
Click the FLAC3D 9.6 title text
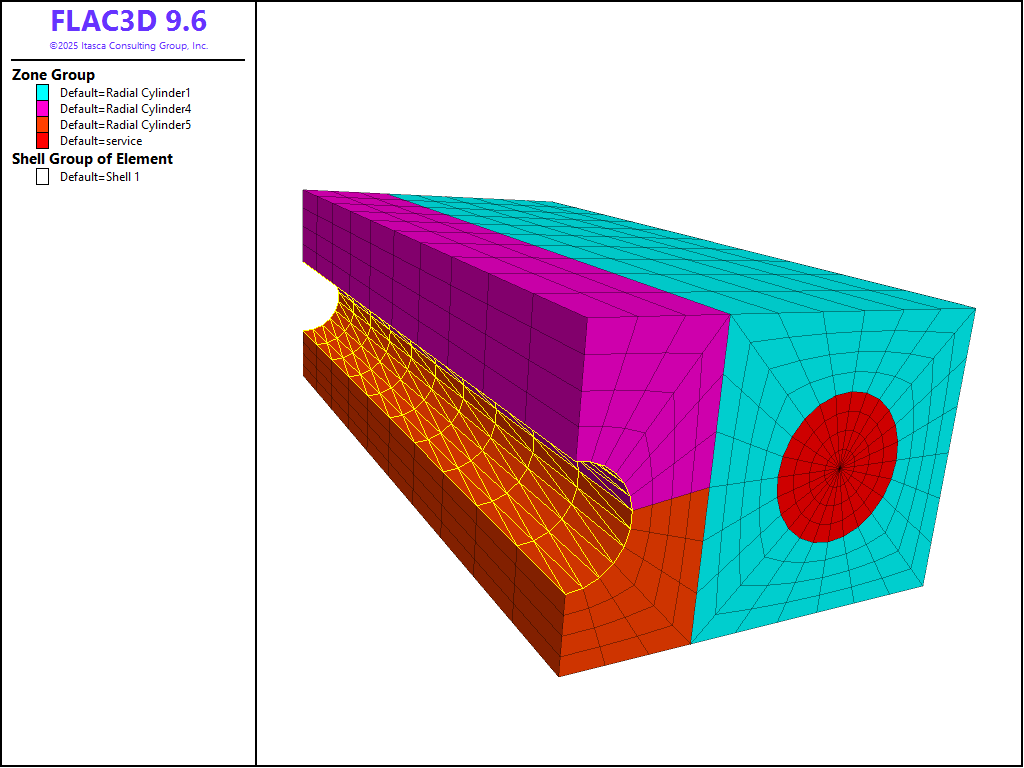coord(128,22)
